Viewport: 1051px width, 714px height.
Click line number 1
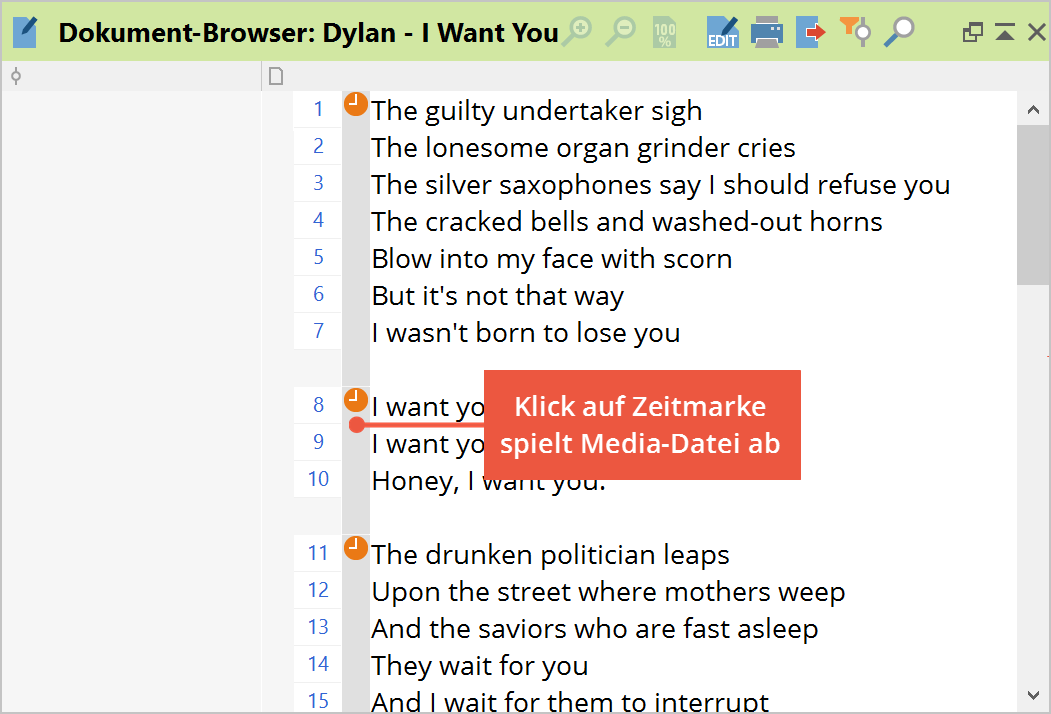[x=318, y=109]
